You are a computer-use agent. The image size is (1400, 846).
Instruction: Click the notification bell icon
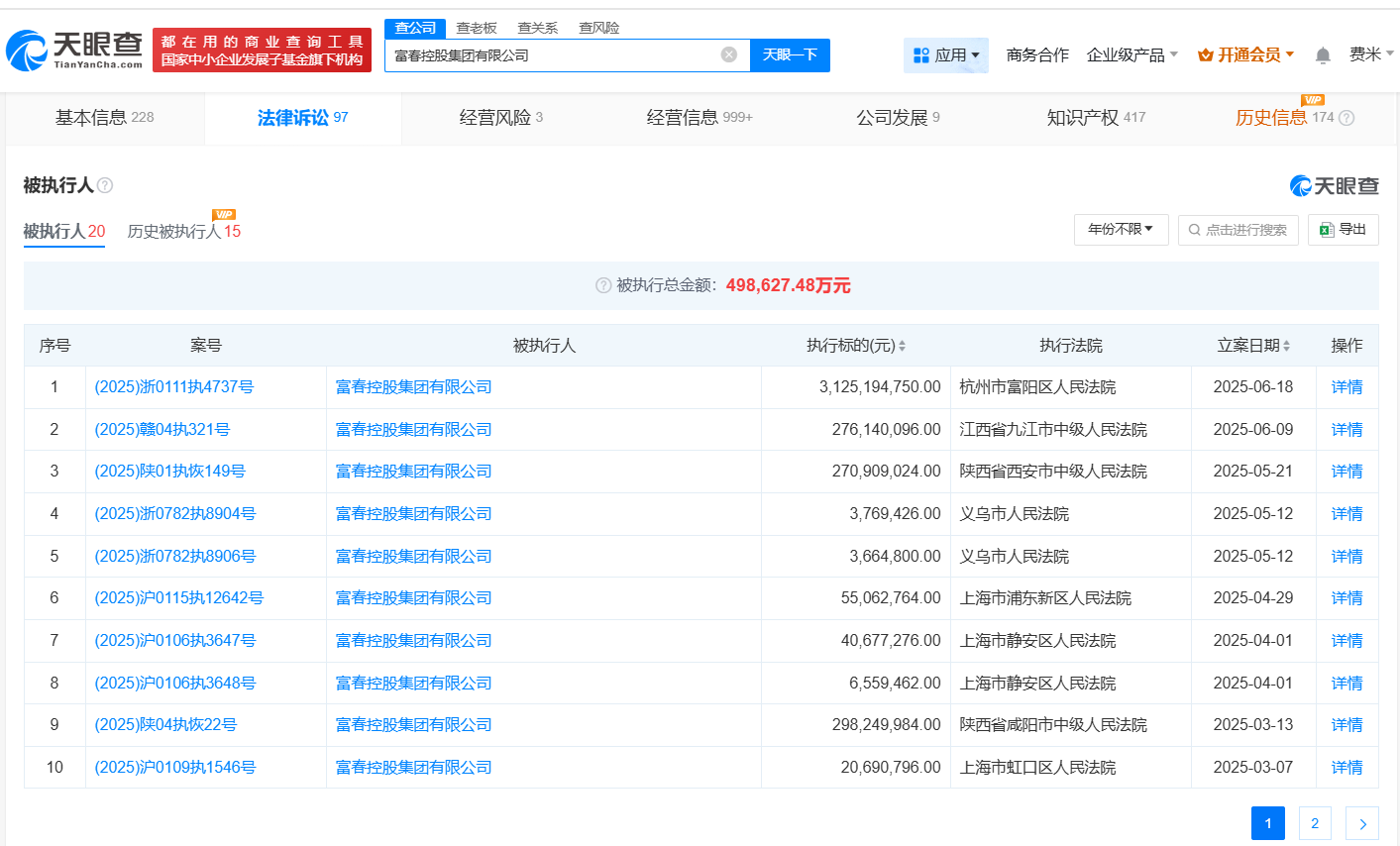(x=1322, y=55)
